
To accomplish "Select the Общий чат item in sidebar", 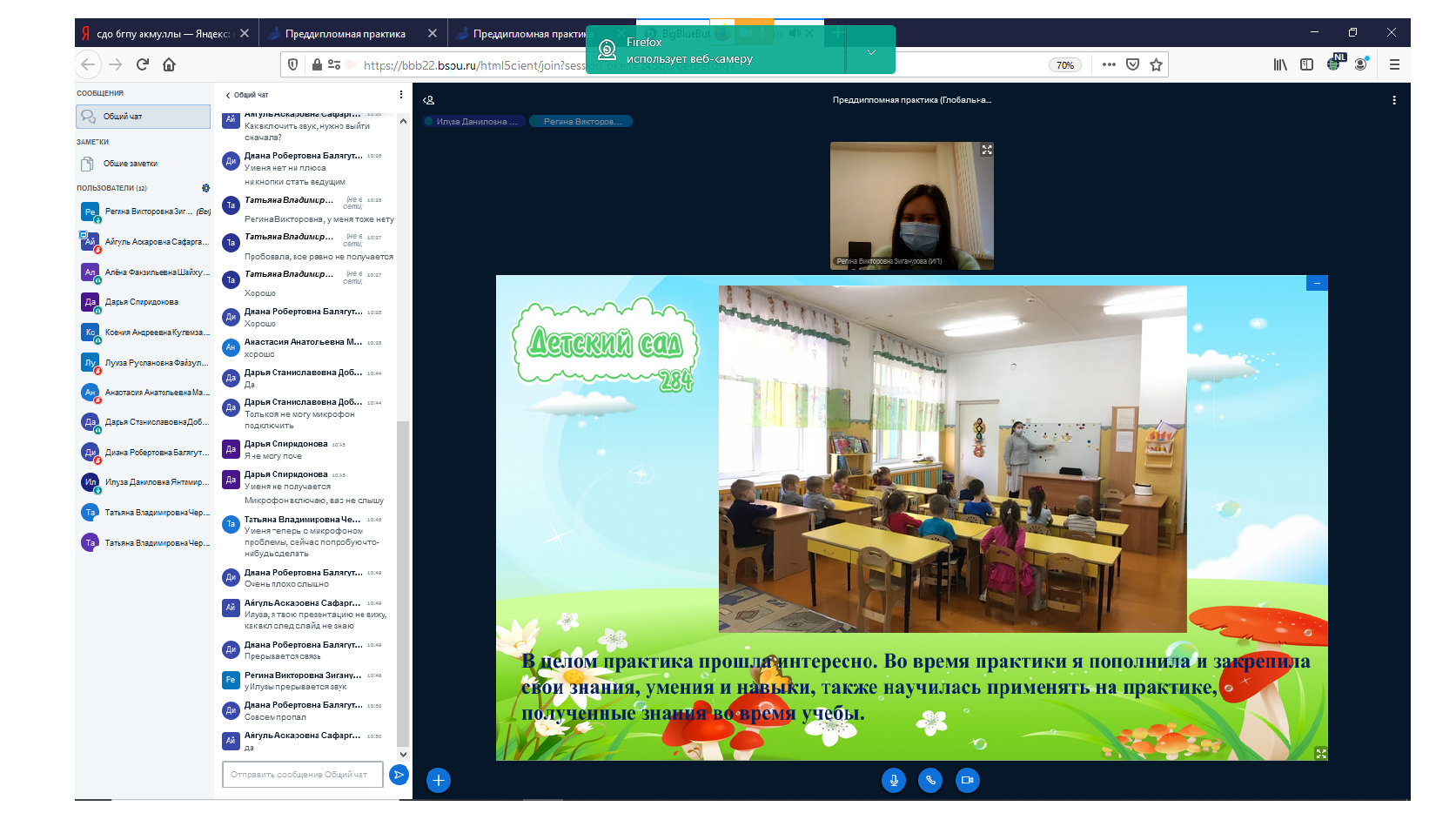I will coord(144,117).
